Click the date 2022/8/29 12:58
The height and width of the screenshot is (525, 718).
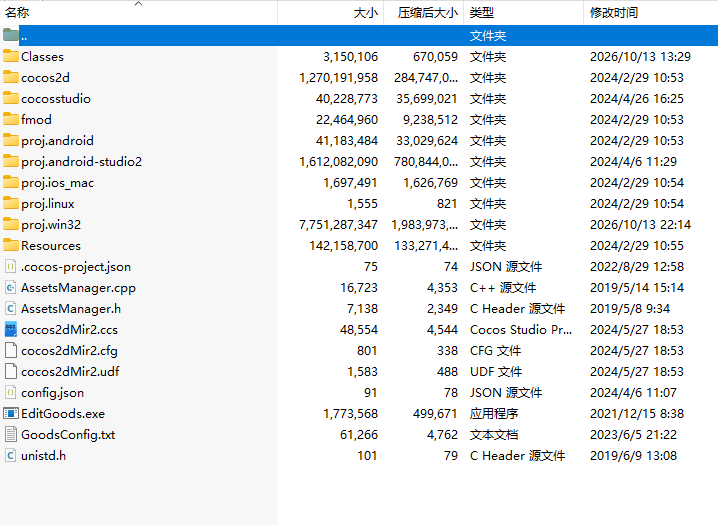point(636,267)
